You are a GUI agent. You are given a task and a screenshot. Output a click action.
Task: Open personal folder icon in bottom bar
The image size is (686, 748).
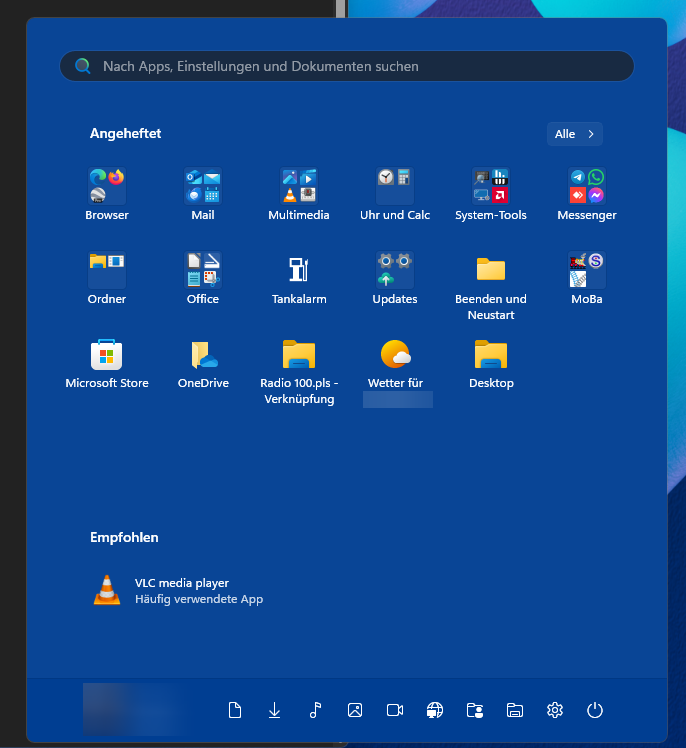(475, 710)
